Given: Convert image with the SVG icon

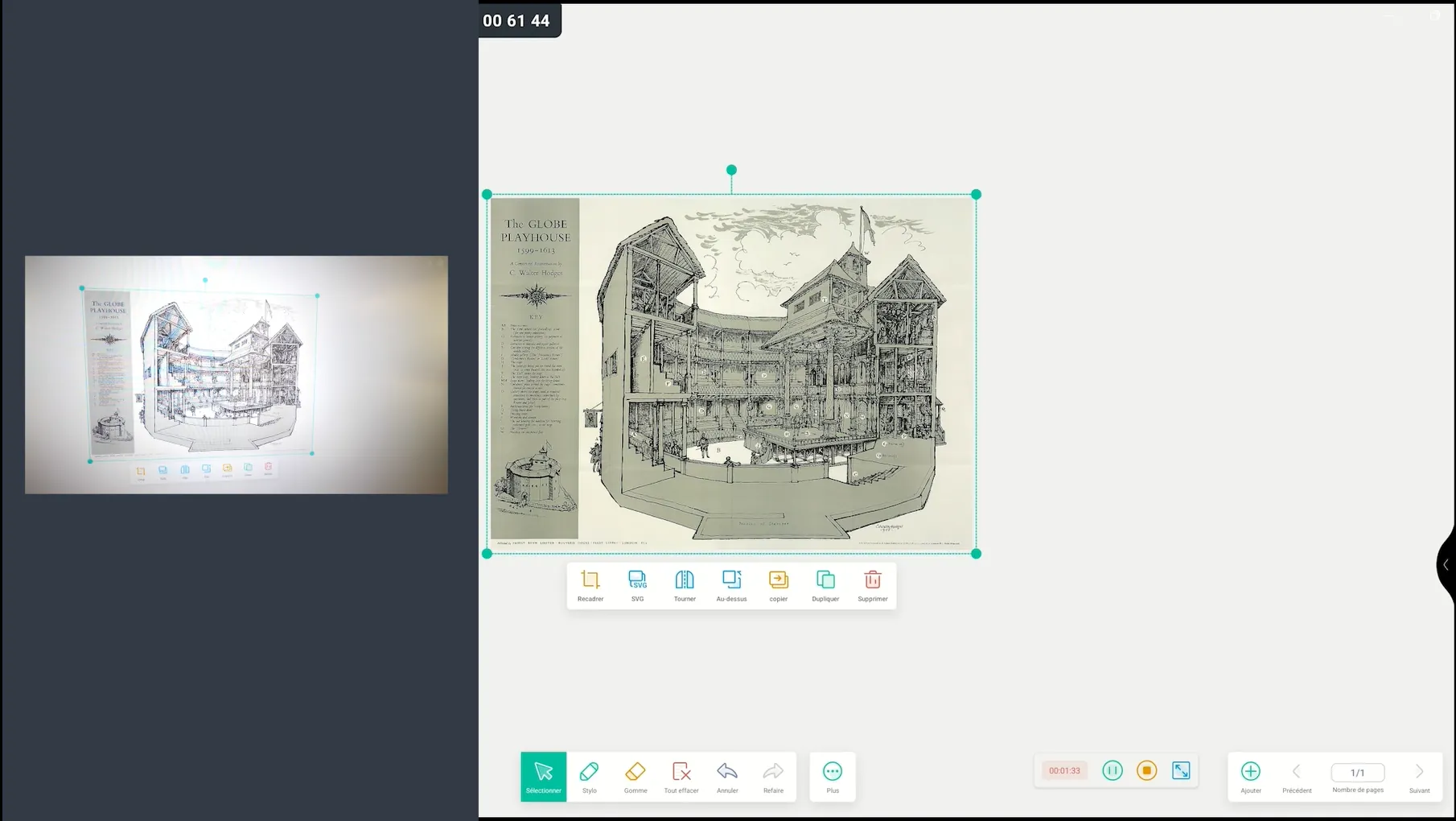Looking at the screenshot, I should click(x=637, y=584).
